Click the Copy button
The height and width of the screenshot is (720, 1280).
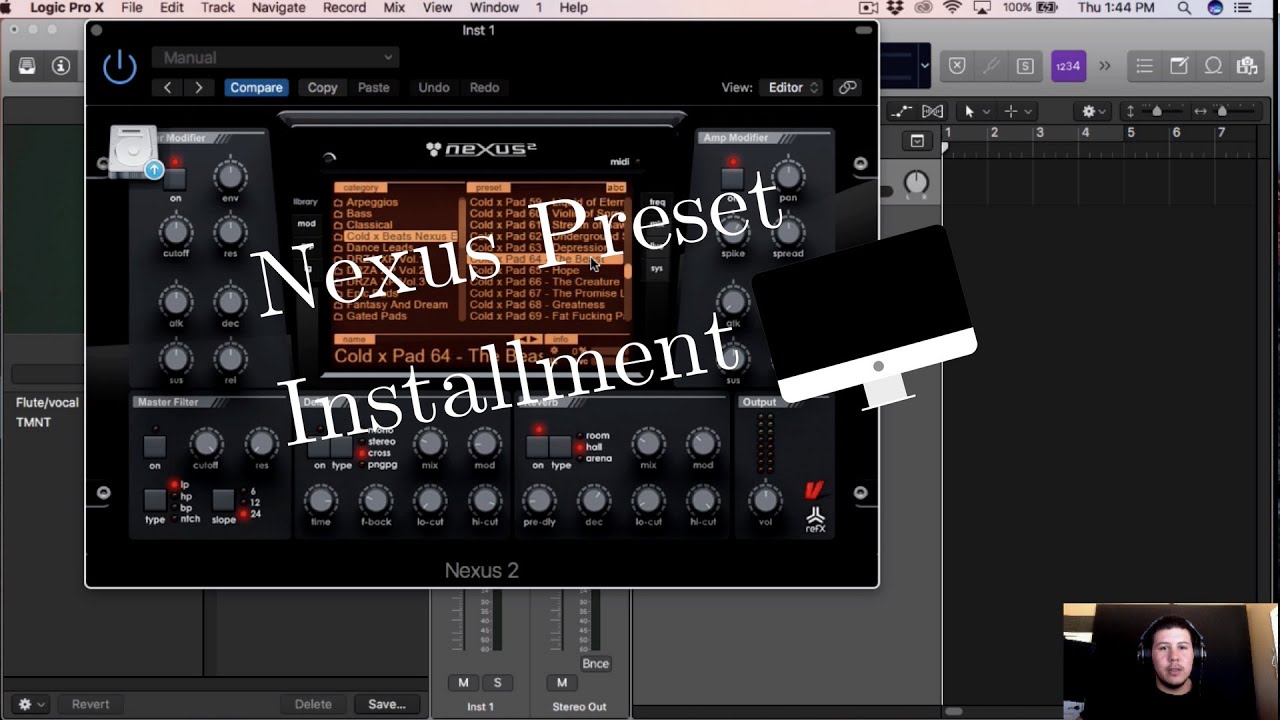coord(322,87)
